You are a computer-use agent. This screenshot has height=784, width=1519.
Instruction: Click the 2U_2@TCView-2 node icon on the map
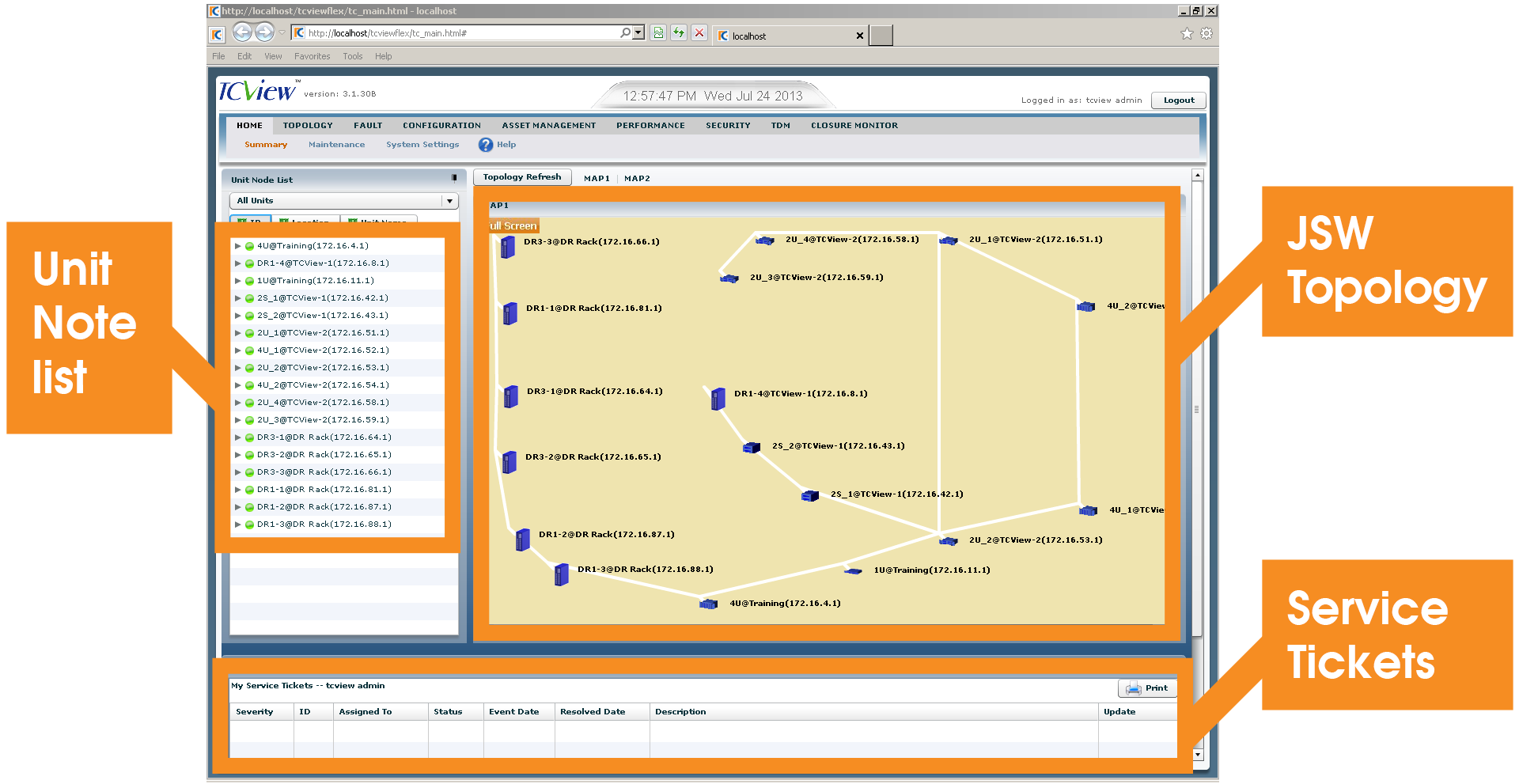[x=949, y=541]
